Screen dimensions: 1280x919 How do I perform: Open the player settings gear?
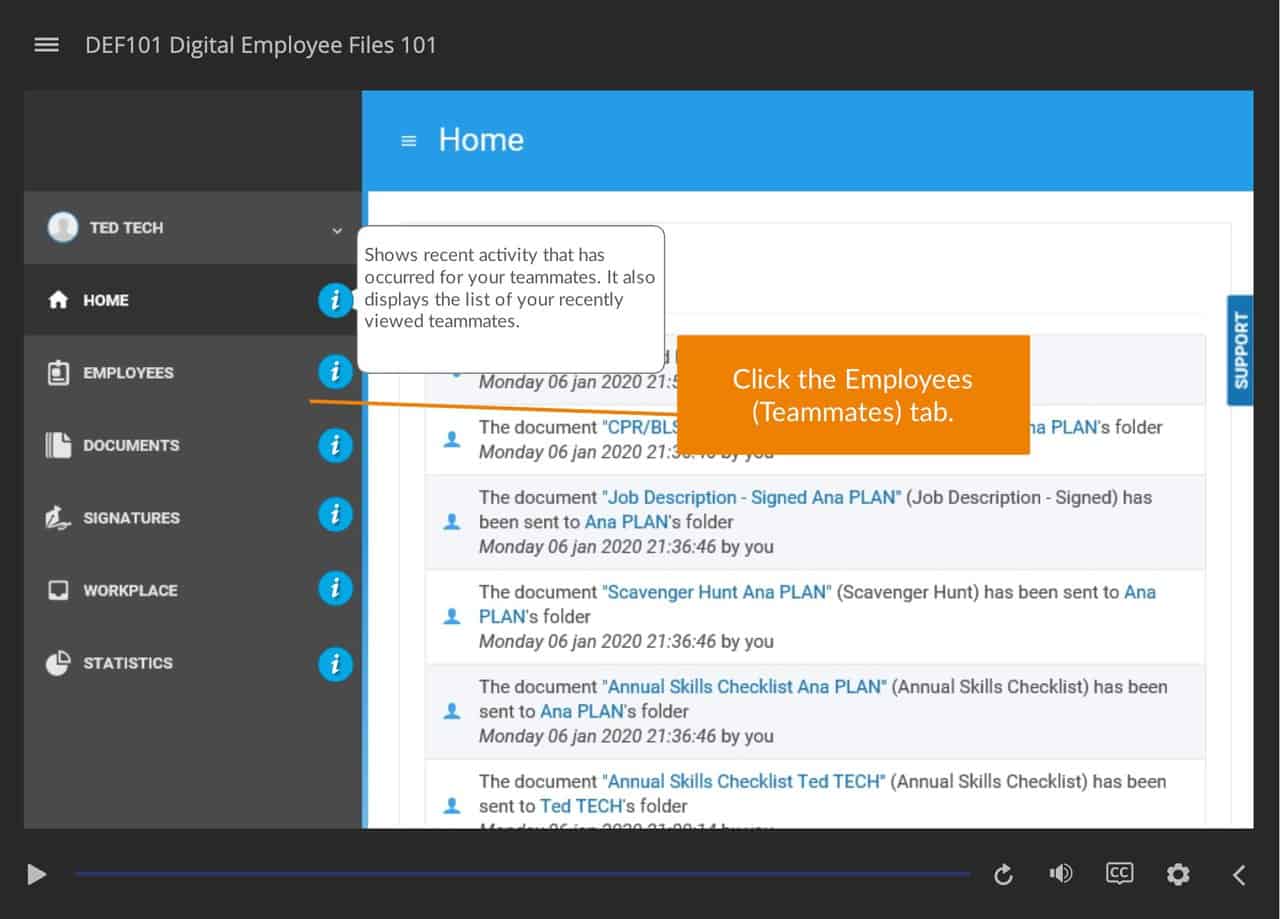1178,875
